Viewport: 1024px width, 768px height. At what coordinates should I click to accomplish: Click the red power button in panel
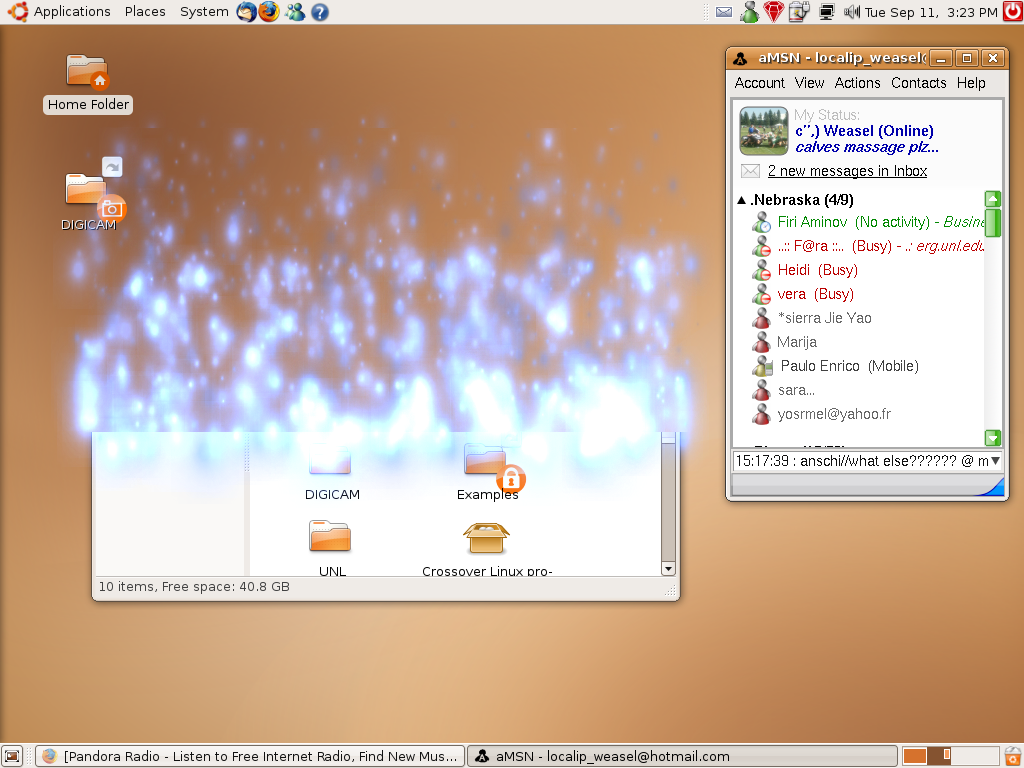click(x=1012, y=12)
